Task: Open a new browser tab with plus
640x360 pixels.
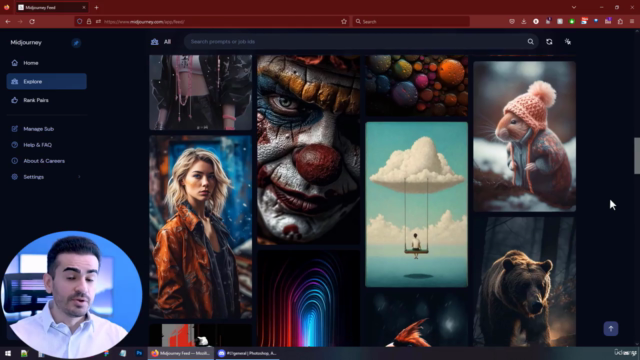Action: tap(96, 7)
